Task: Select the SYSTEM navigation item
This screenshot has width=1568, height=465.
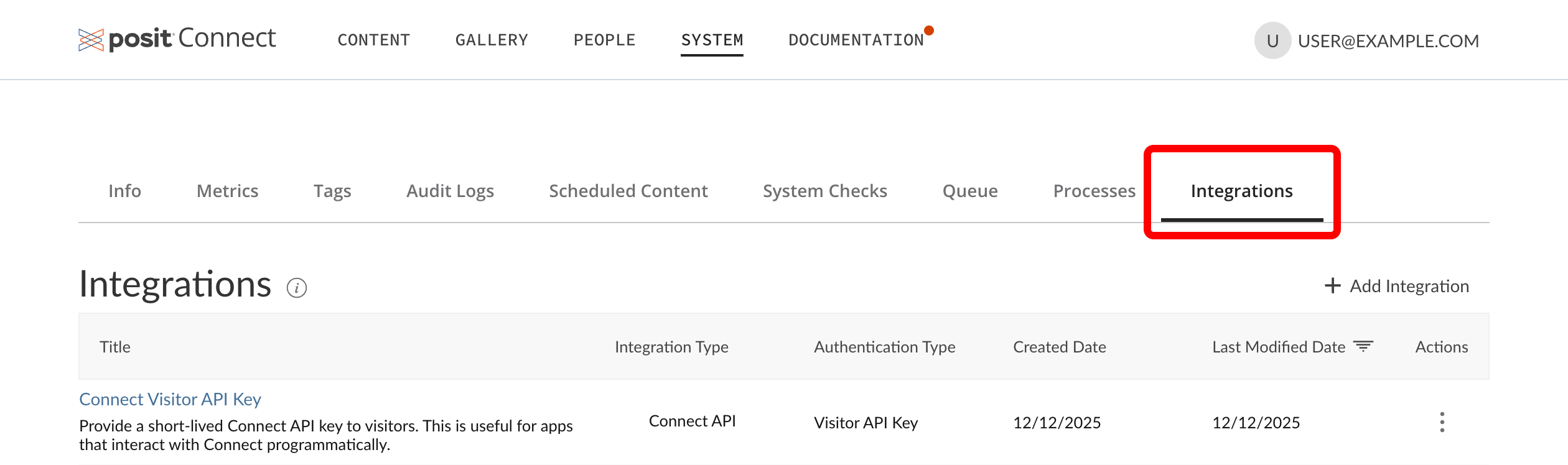Action: pos(712,40)
